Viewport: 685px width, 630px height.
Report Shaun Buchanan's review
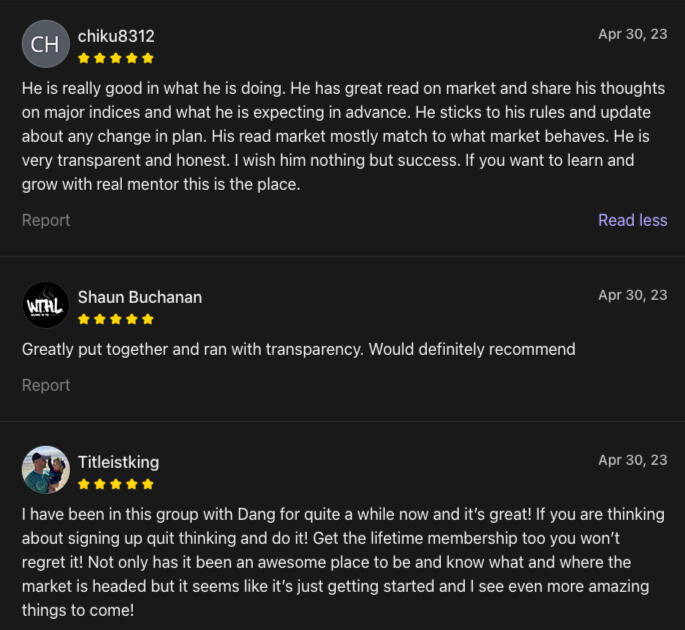click(46, 385)
